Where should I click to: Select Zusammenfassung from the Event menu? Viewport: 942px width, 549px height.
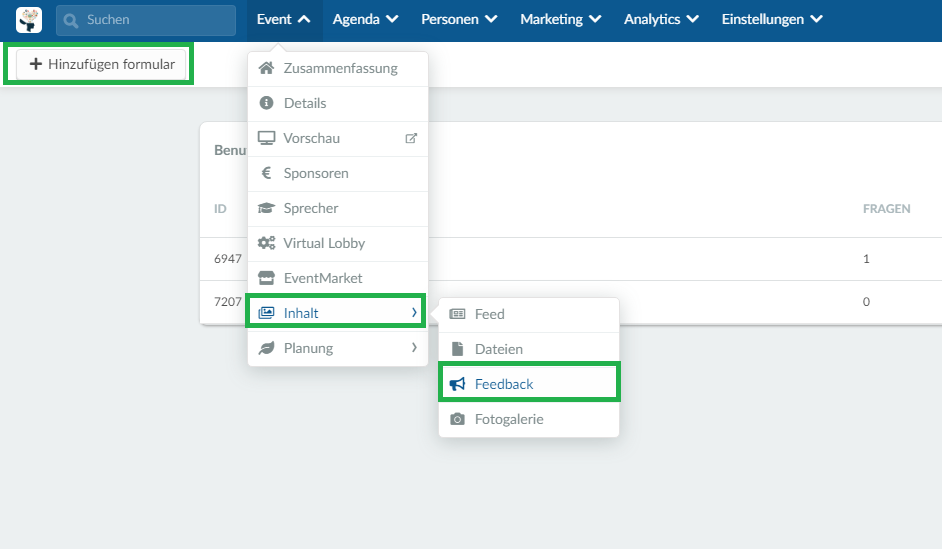tap(338, 68)
